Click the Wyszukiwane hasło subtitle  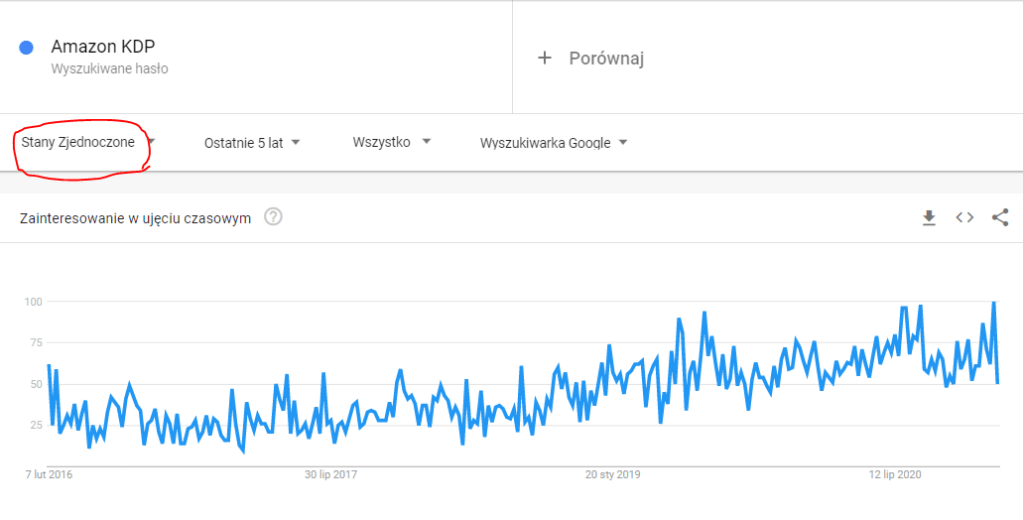(x=109, y=70)
